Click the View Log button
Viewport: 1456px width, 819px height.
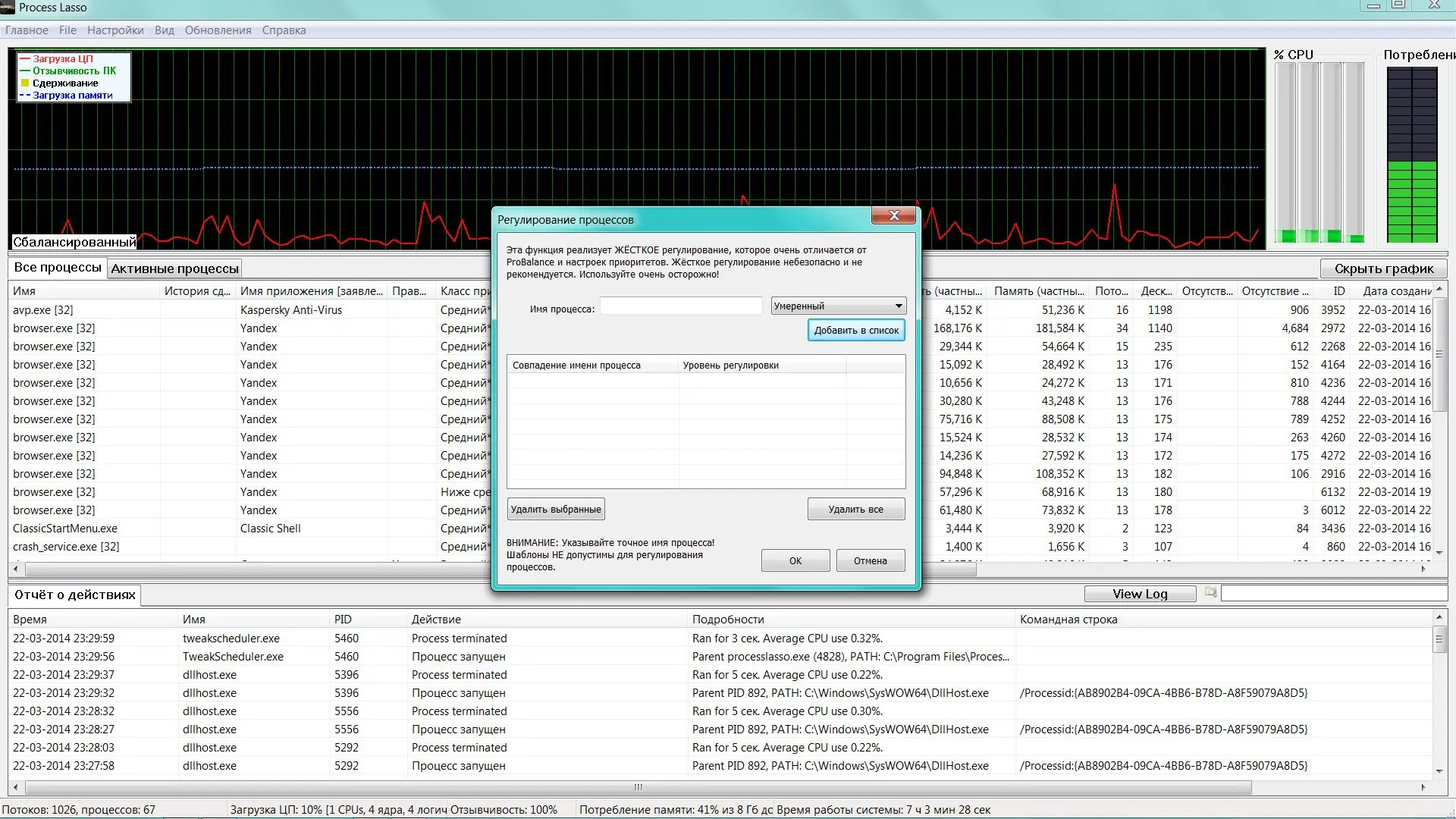1140,594
